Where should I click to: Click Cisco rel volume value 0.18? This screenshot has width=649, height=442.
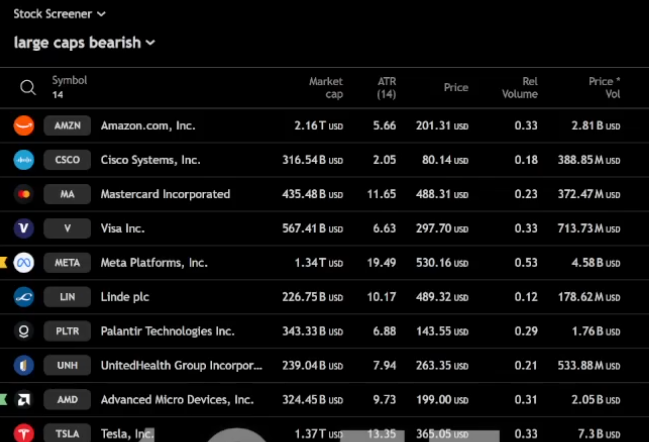pos(526,160)
